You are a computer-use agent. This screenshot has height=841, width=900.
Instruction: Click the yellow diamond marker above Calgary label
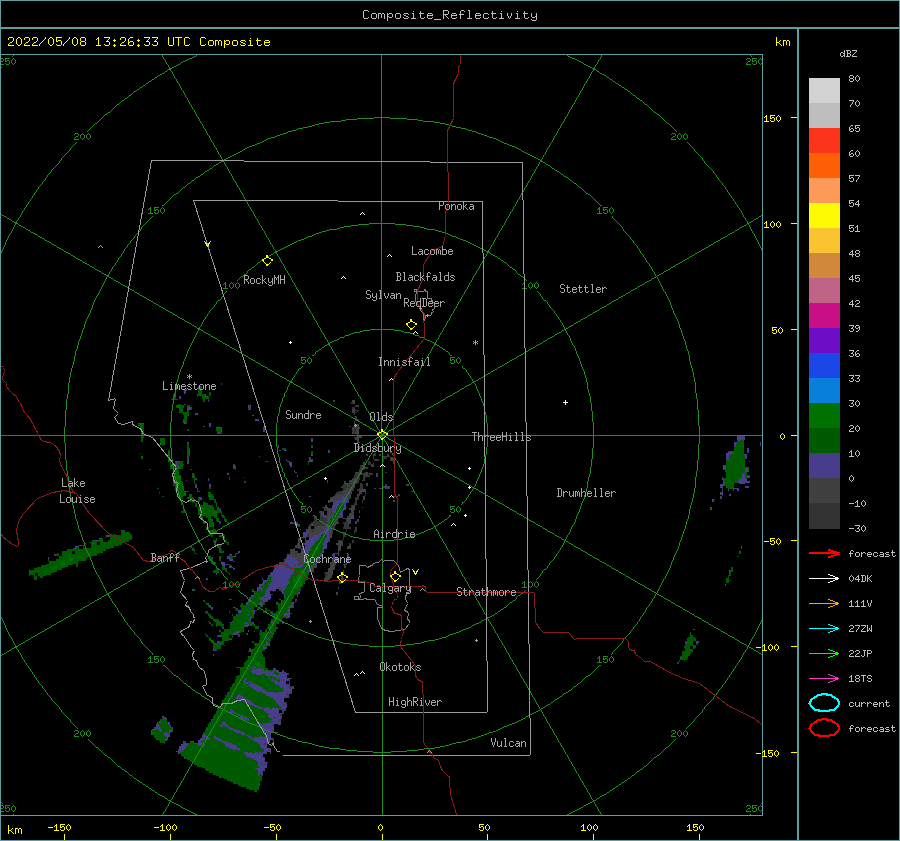pos(395,576)
